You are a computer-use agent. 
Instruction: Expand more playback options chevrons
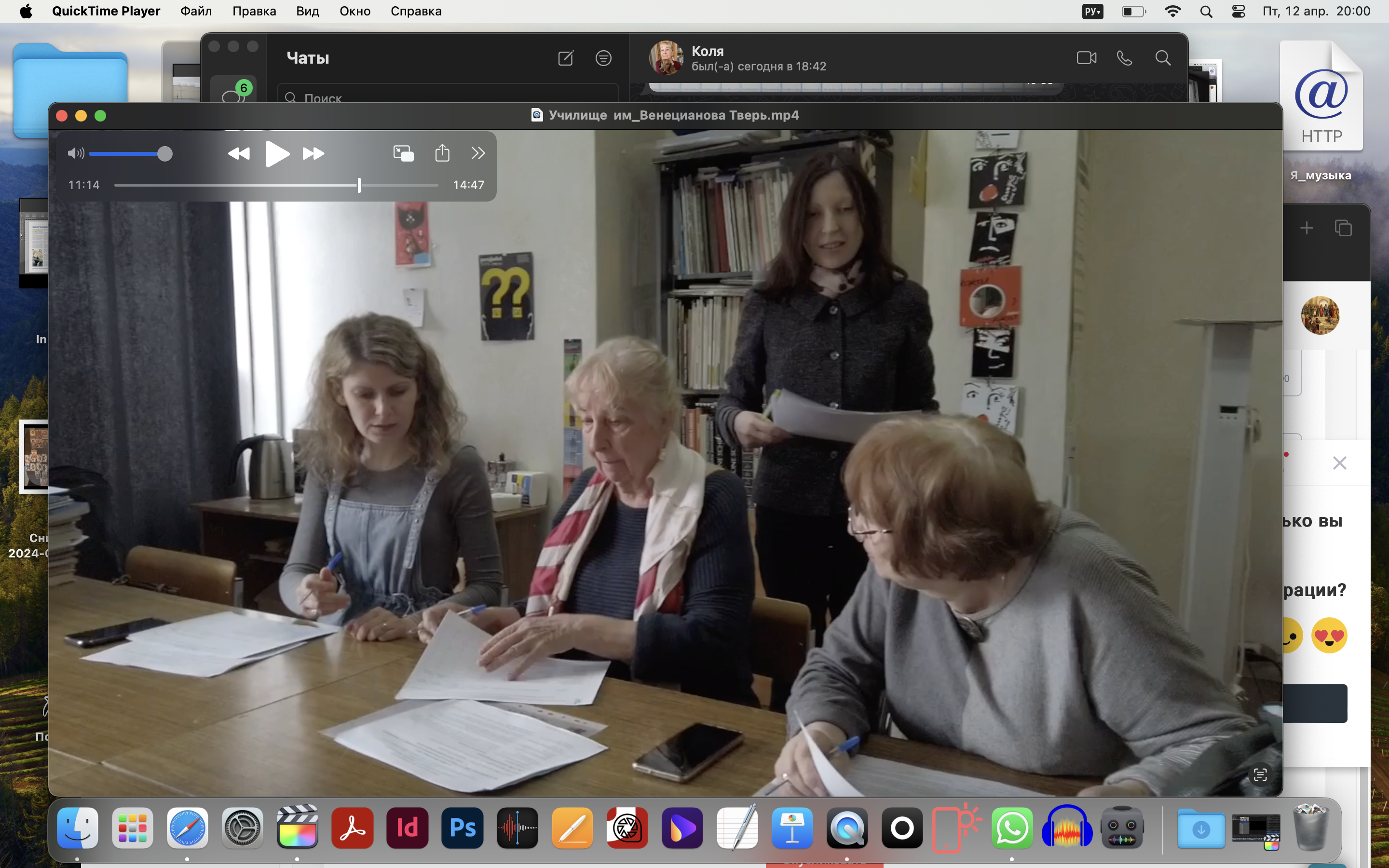pyautogui.click(x=477, y=153)
